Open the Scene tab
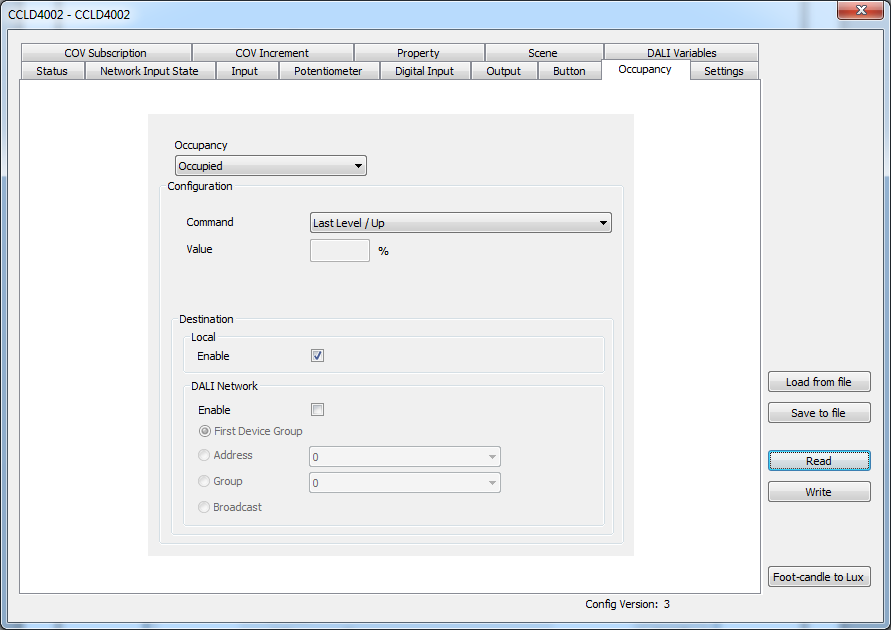The height and width of the screenshot is (630, 891). click(x=543, y=53)
